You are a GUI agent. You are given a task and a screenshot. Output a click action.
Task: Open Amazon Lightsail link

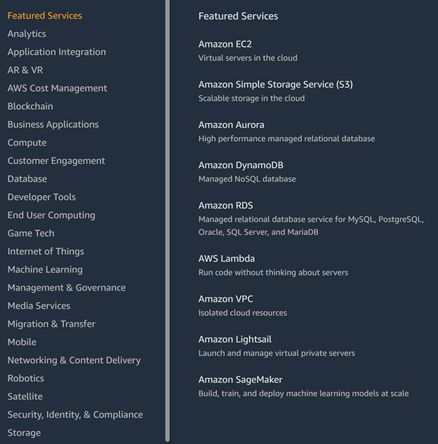coord(235,339)
